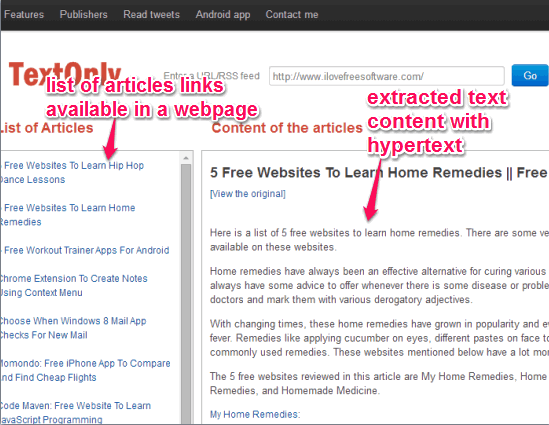Click the article heading 5 Free Websites To Learn Home Remedies
This screenshot has width=549, height=425.
pos(378,173)
